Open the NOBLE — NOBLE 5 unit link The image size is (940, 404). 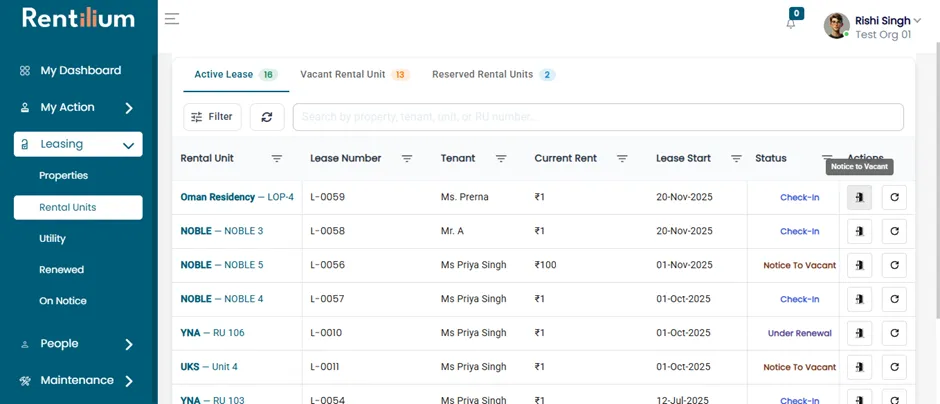tap(222, 265)
